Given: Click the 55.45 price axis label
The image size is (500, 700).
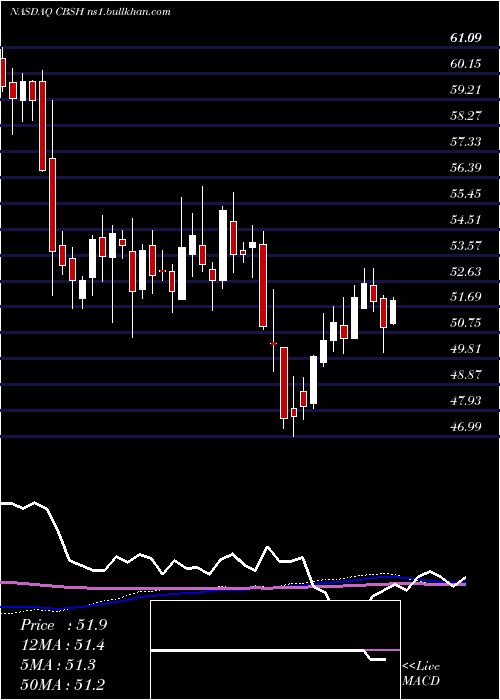Looking at the screenshot, I should (466, 194).
